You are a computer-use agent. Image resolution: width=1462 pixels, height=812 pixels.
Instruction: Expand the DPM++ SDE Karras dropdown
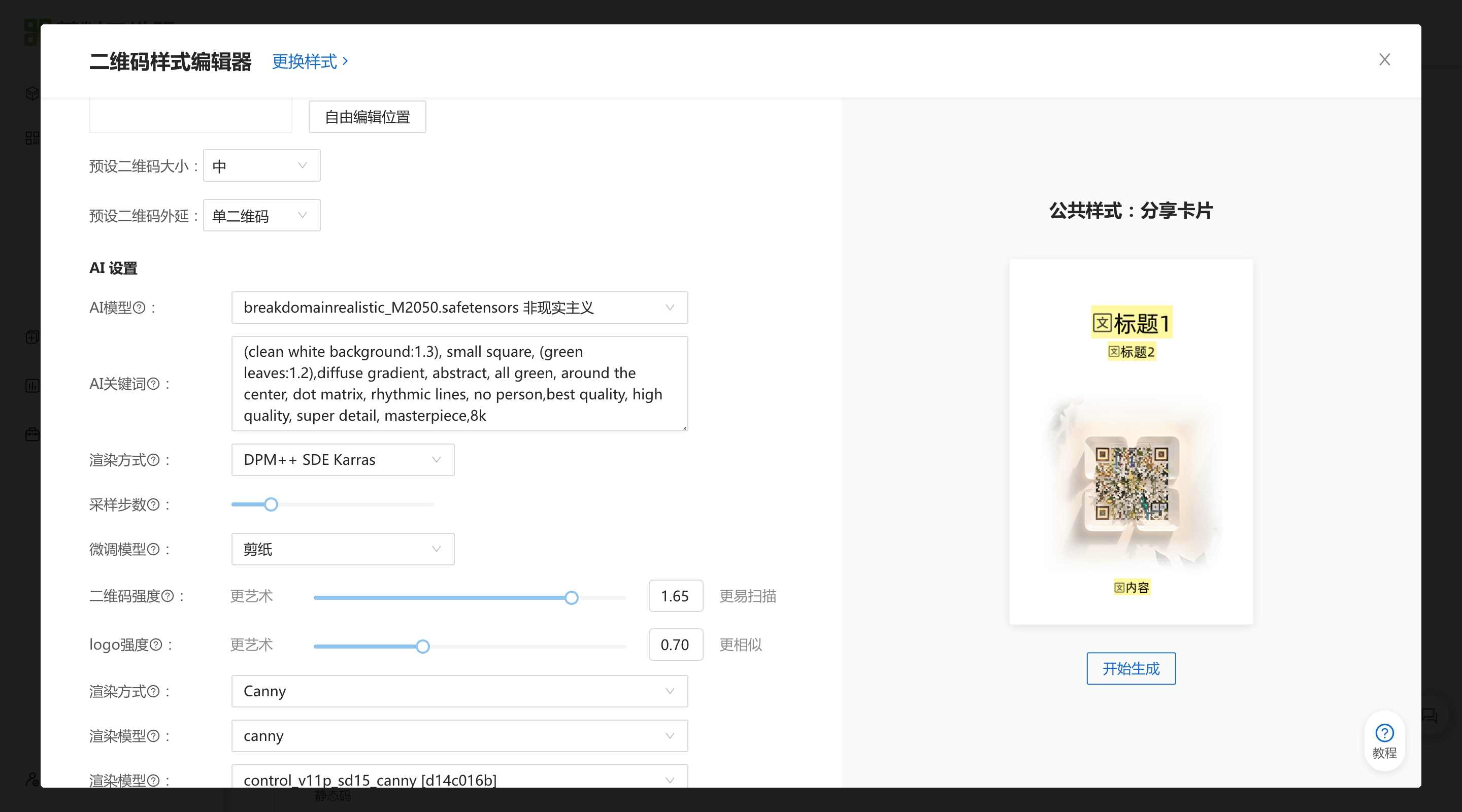[x=342, y=460]
